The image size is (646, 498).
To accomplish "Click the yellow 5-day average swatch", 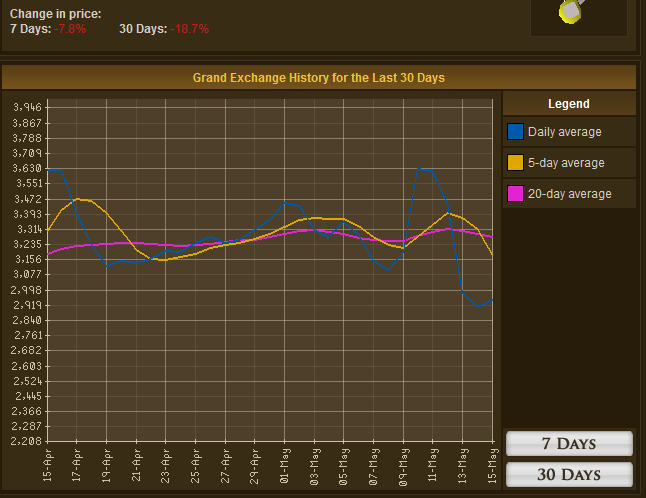I will [x=515, y=163].
